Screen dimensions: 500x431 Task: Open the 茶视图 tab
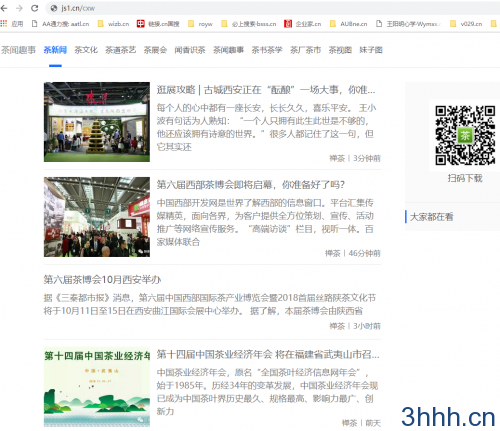point(340,50)
